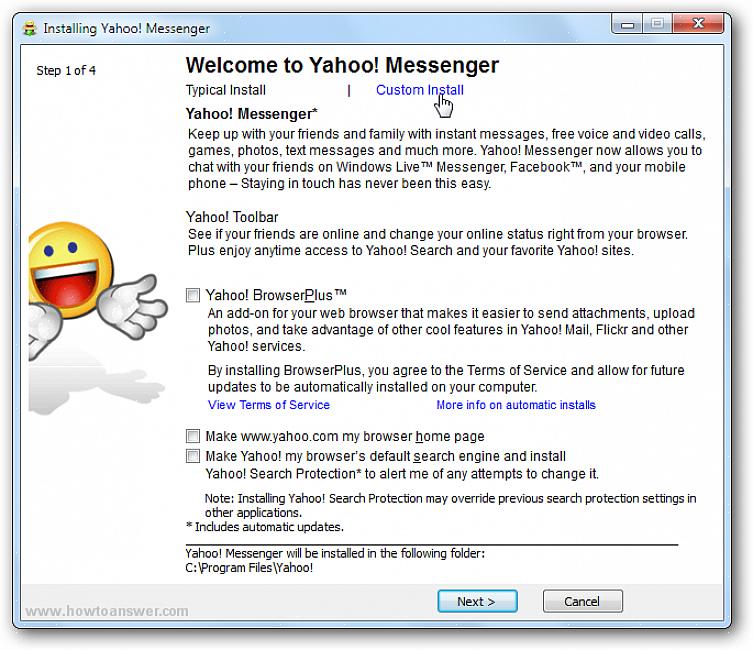Maximize the installer window
Viewport: 753px width, 650px height.
657,24
